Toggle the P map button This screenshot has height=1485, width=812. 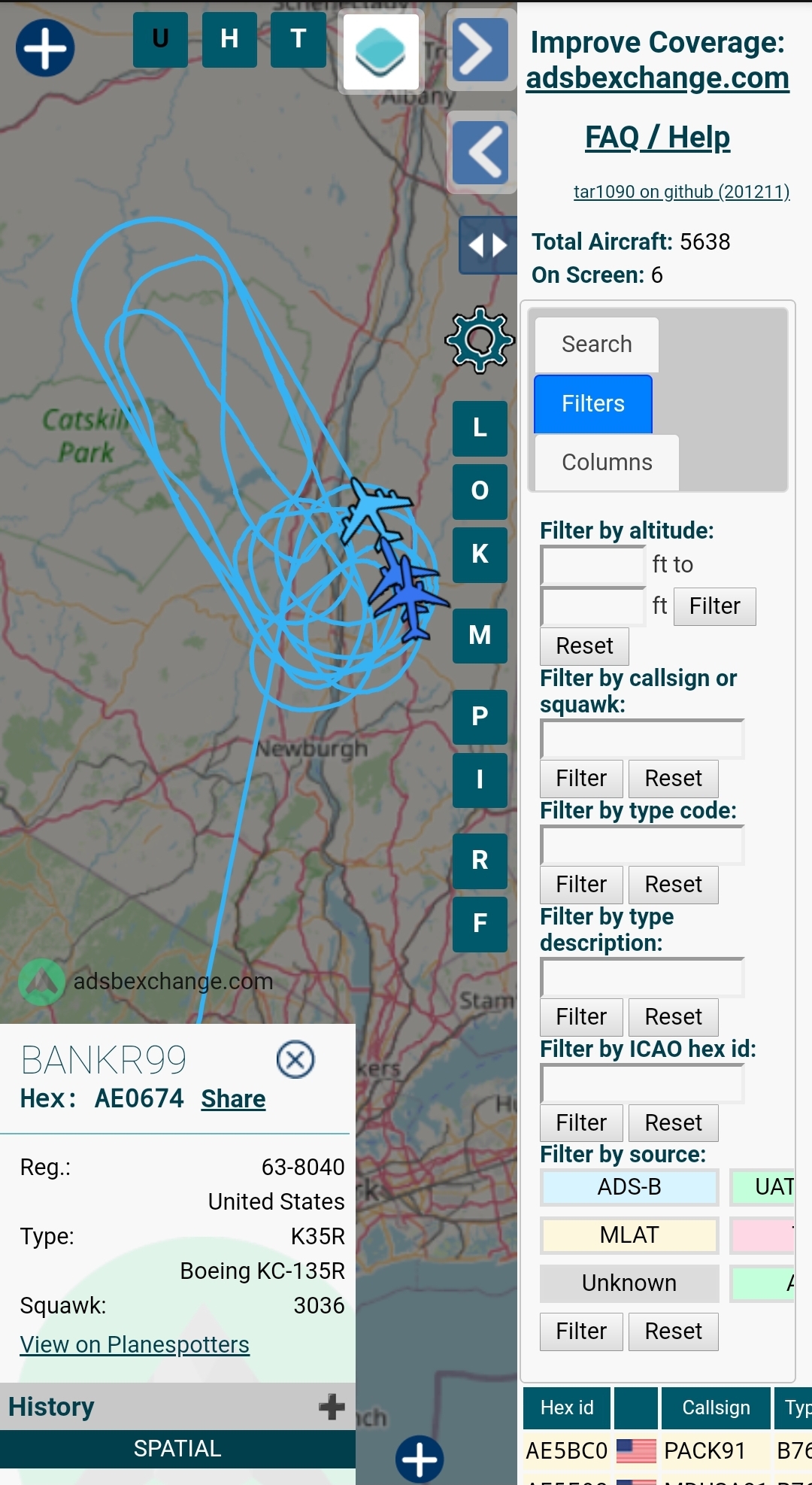[480, 717]
